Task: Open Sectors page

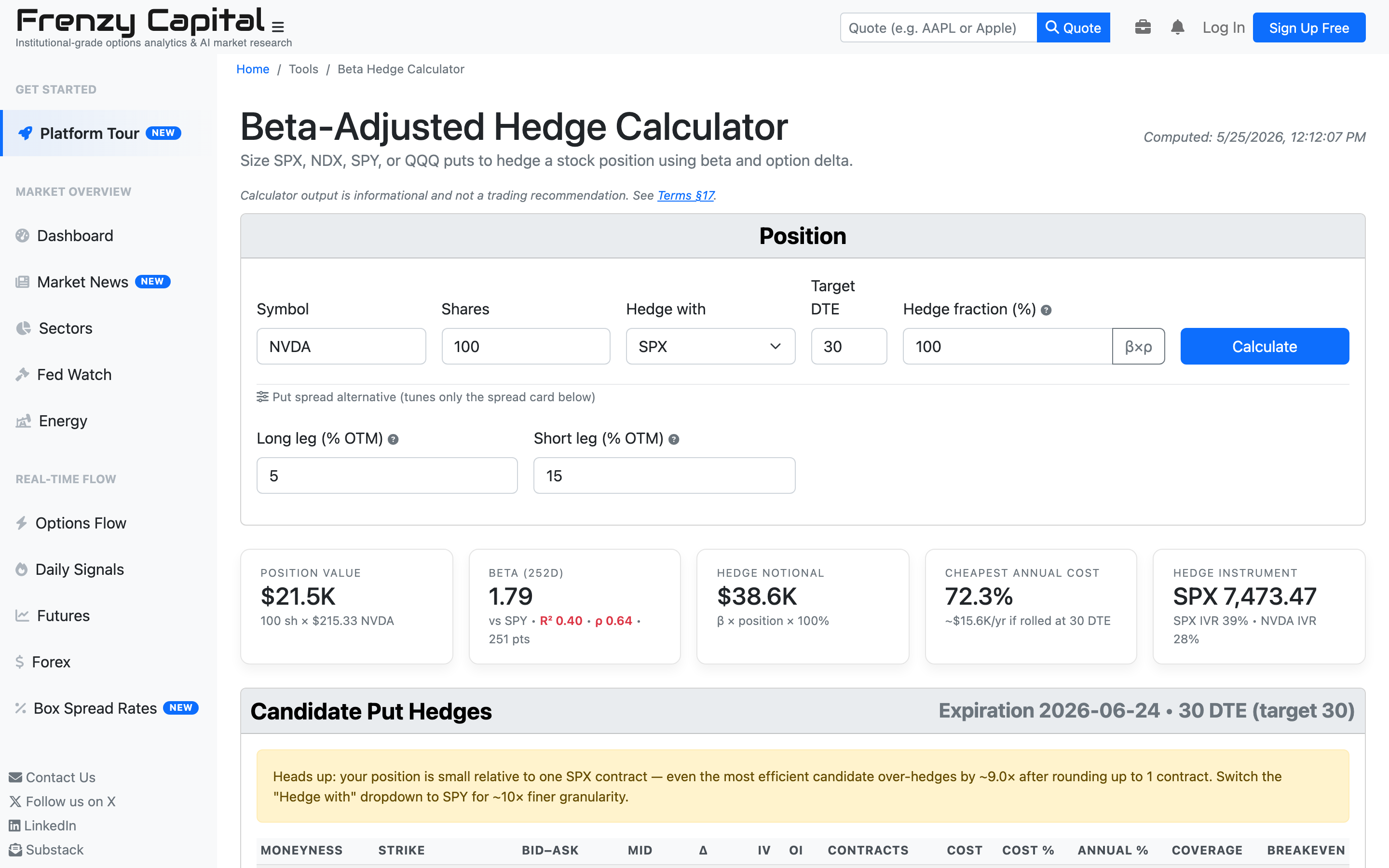Action: 66,328
